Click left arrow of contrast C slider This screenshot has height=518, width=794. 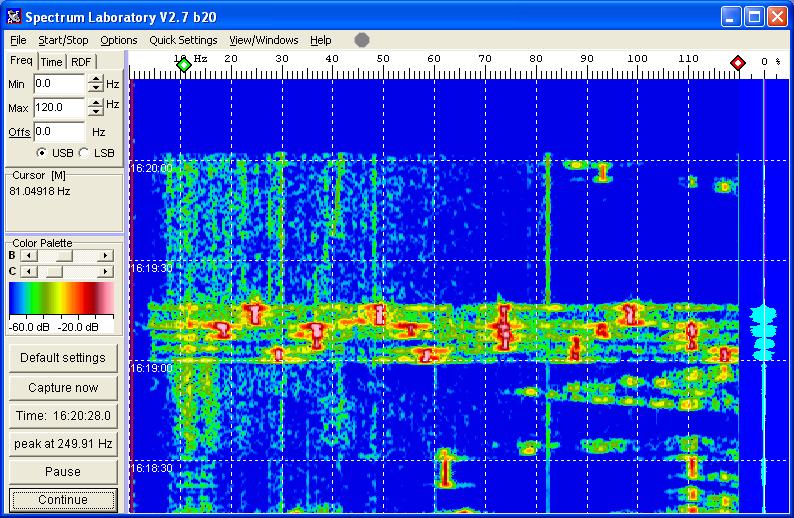pyautogui.click(x=29, y=272)
